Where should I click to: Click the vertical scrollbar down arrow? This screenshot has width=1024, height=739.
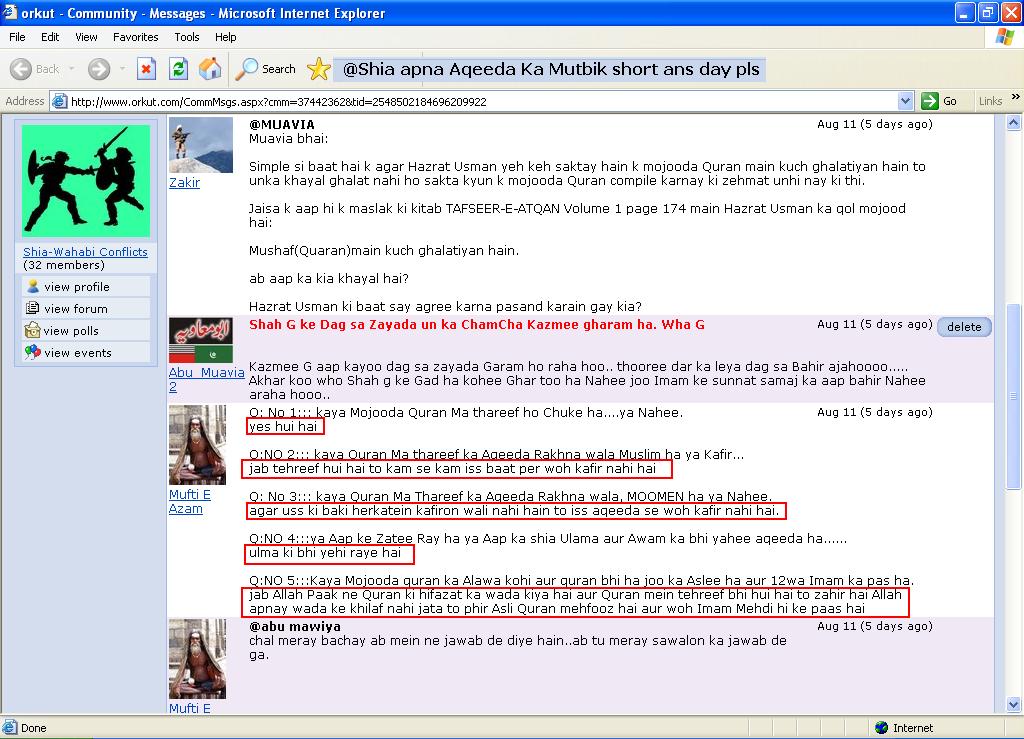tap(1014, 707)
